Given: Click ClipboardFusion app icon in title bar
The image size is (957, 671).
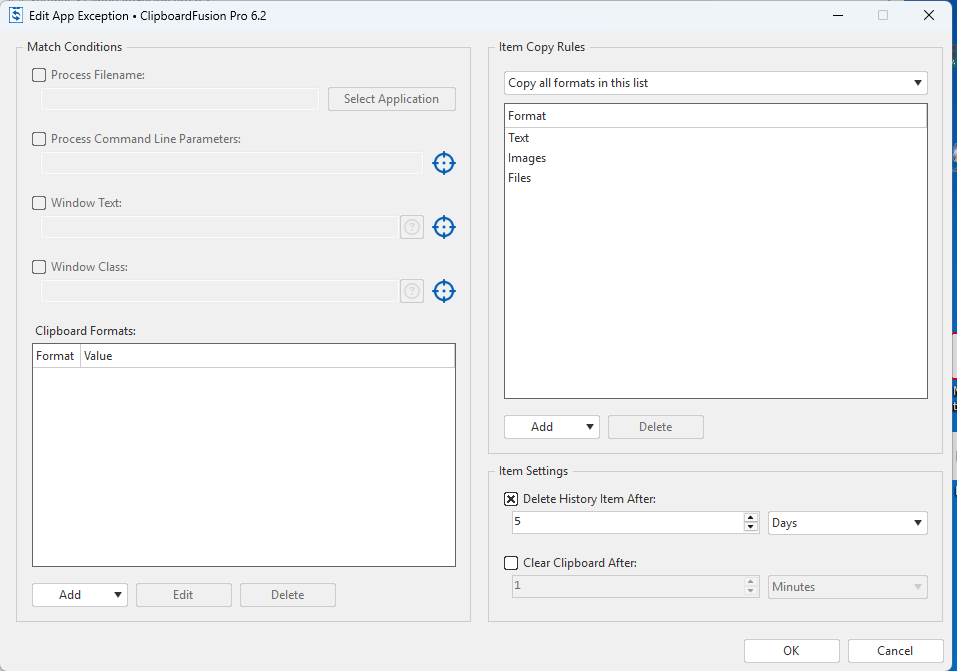Looking at the screenshot, I should (16, 16).
